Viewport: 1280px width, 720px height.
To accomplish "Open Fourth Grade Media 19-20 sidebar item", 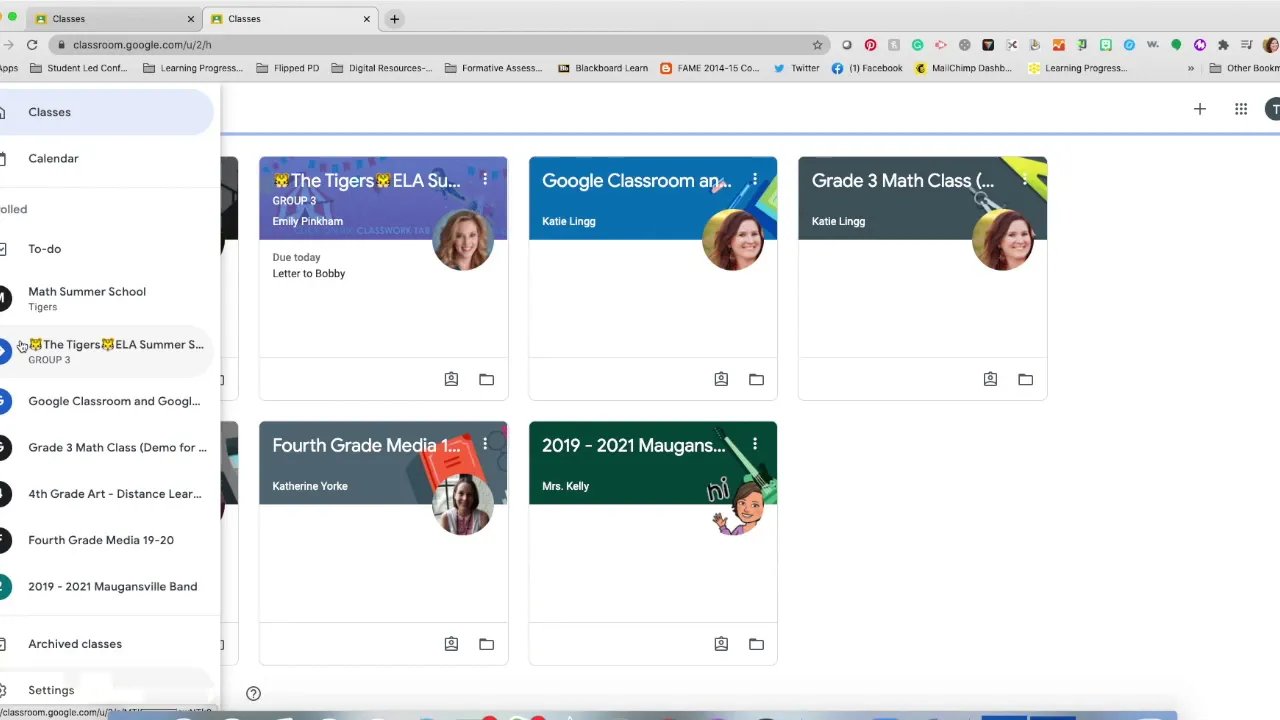I will click(x=105, y=540).
